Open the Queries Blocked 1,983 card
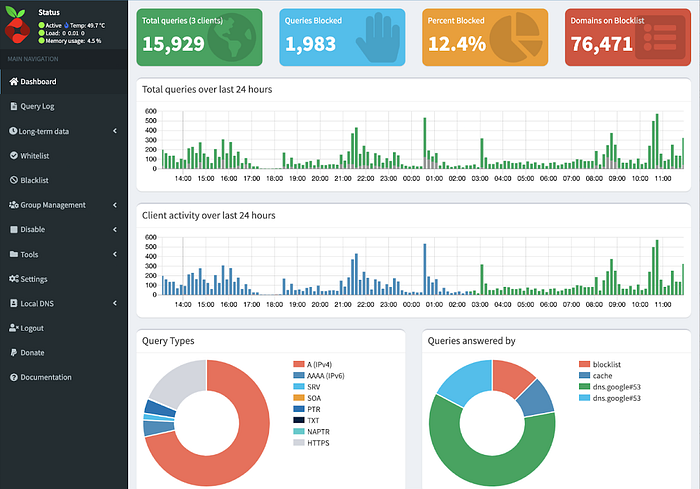 coord(342,37)
